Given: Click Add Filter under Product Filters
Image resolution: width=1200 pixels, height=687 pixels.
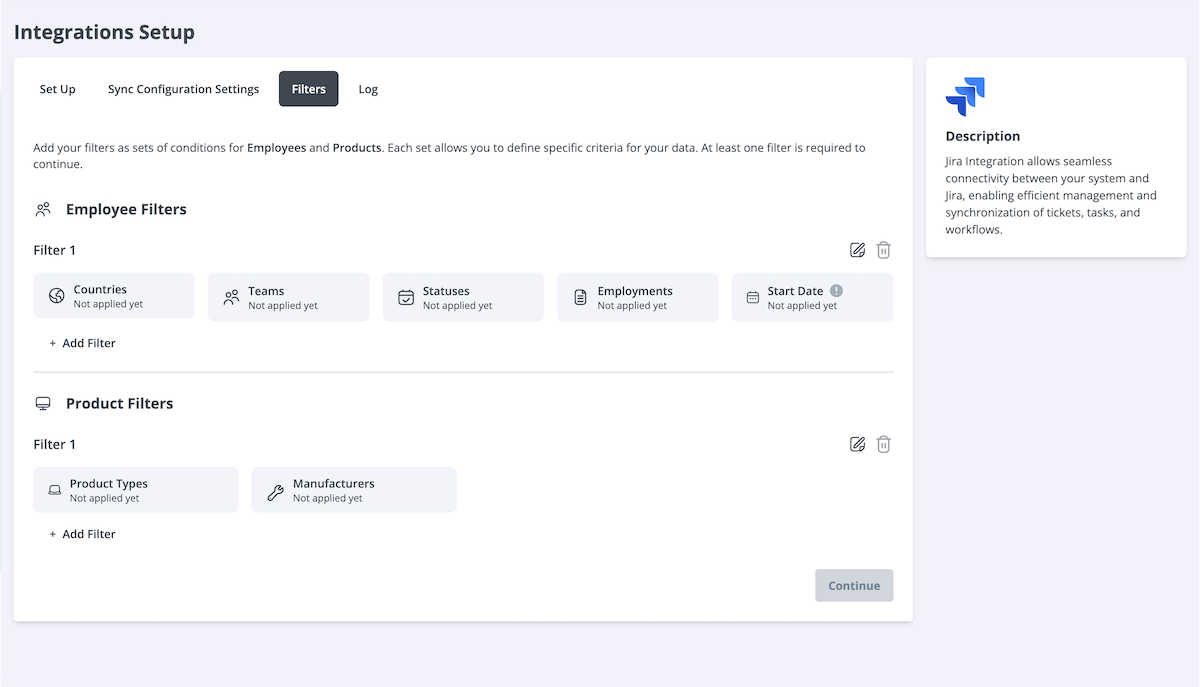Looking at the screenshot, I should (x=82, y=533).
